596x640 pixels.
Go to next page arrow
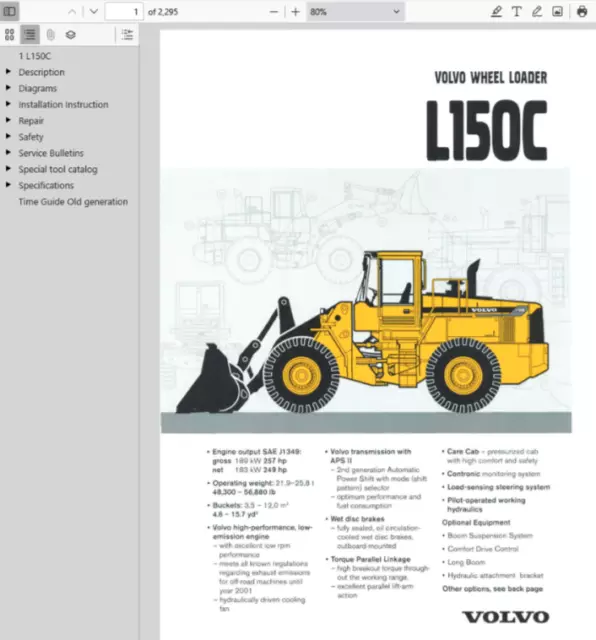point(94,11)
